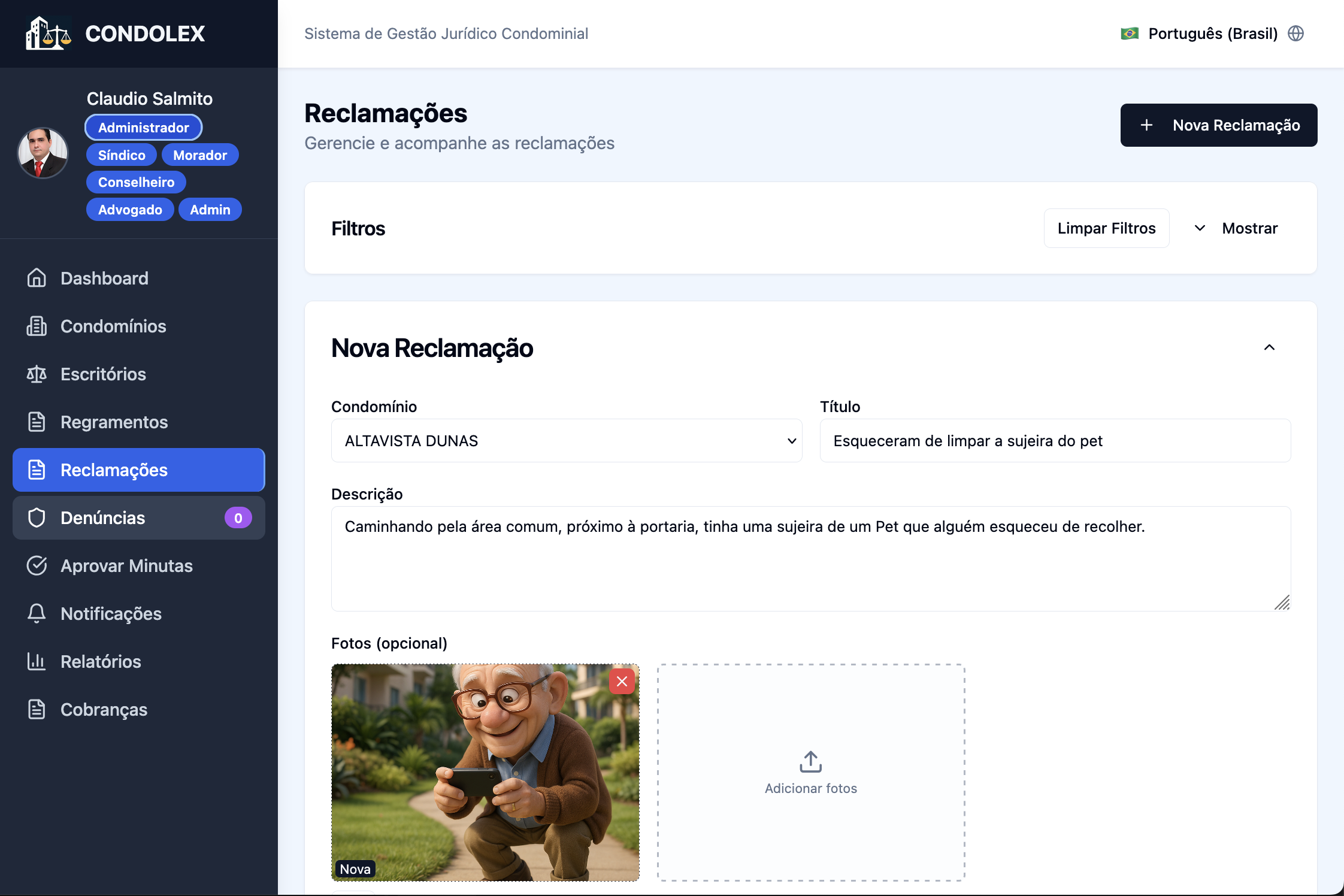Click the Nova Reclamação button

(1218, 125)
